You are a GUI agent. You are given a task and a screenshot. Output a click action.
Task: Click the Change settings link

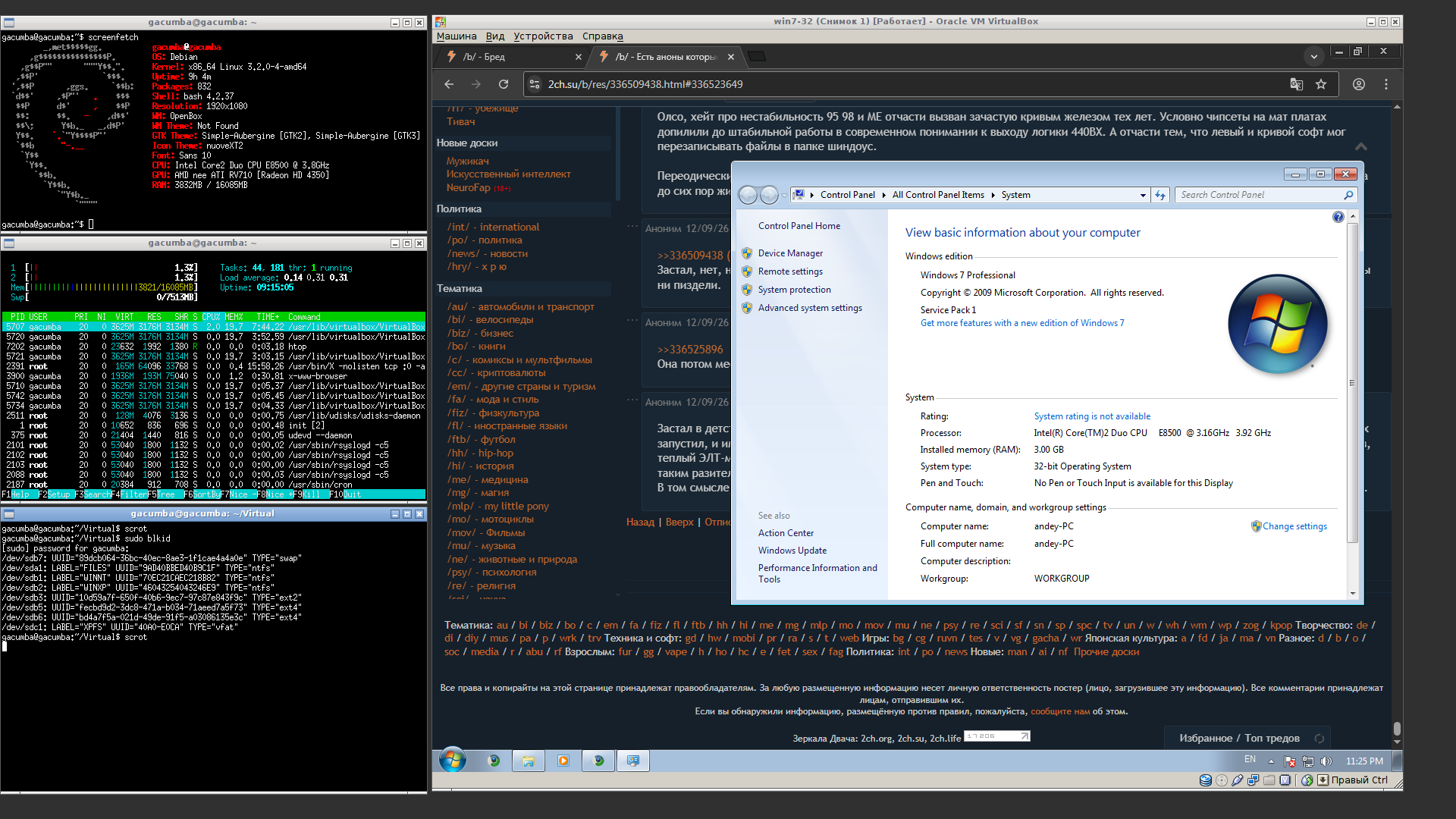click(1294, 526)
